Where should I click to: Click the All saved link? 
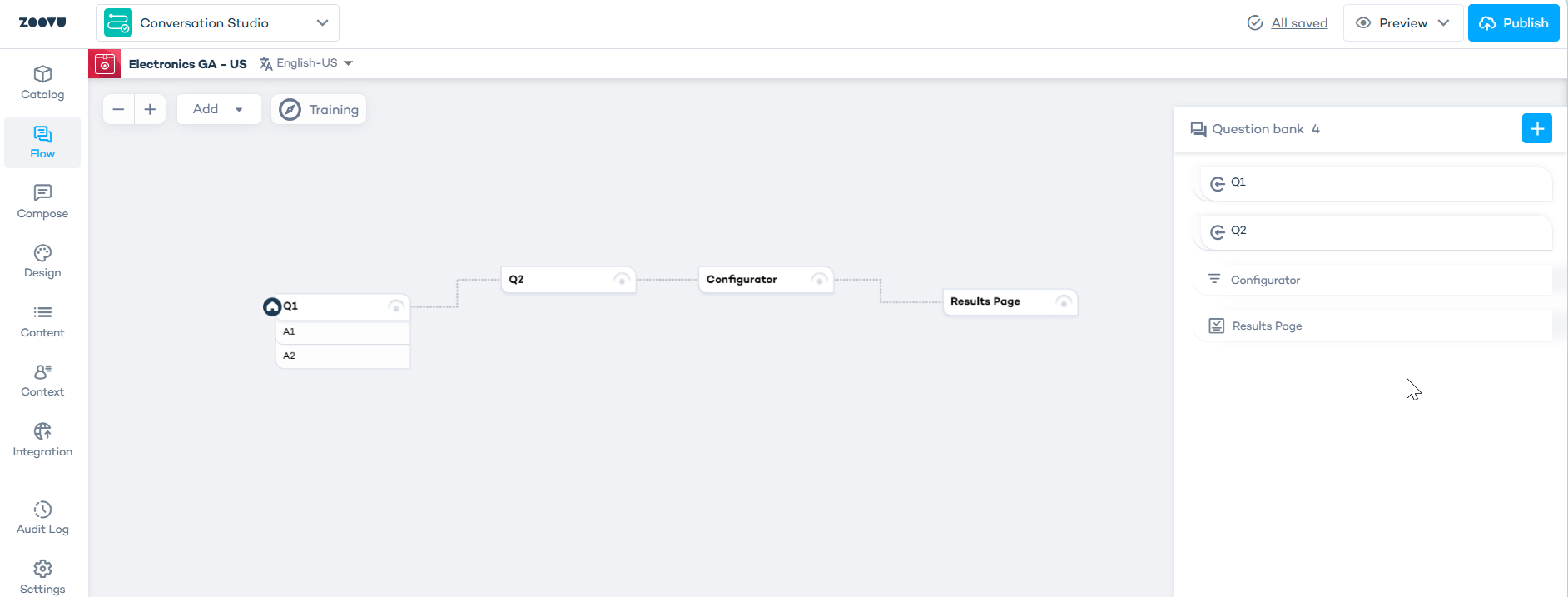point(1298,23)
